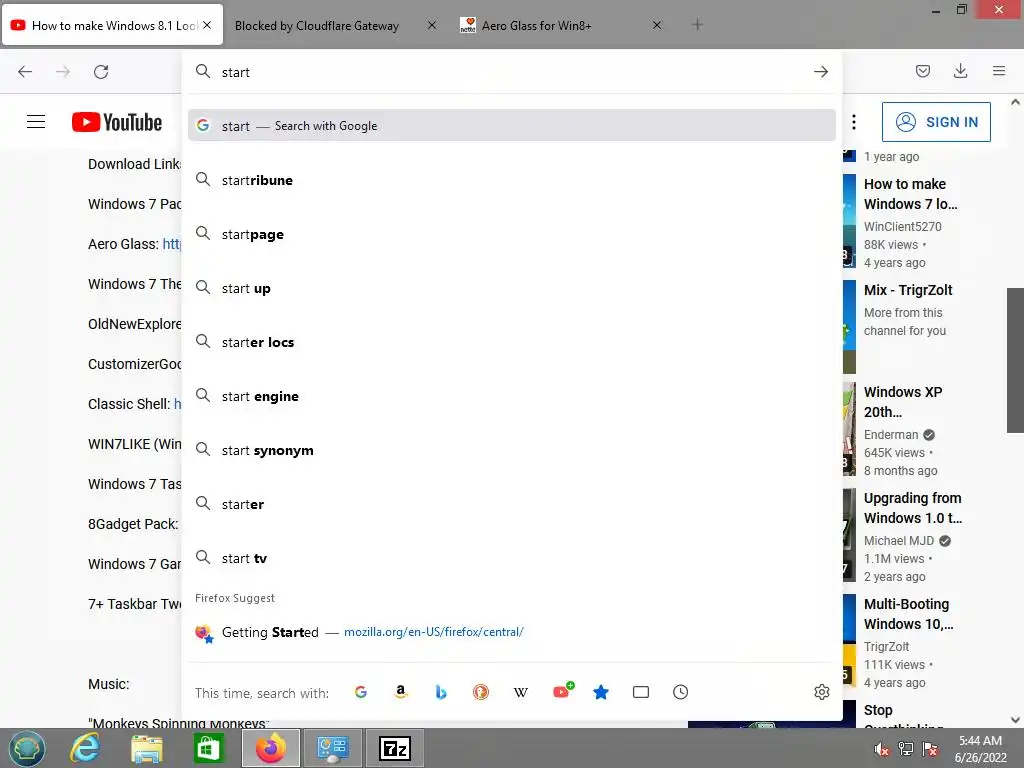Choose the 'starter' suggestion
Viewport: 1024px width, 768px height.
(x=512, y=504)
